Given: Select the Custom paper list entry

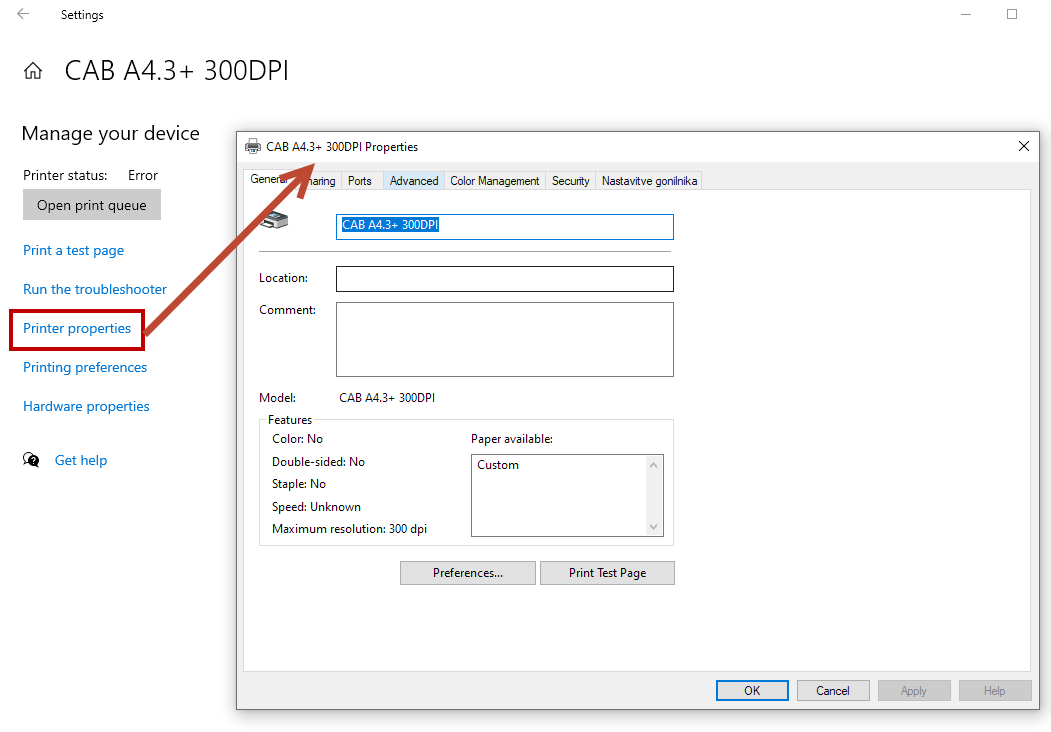Looking at the screenshot, I should [498, 465].
